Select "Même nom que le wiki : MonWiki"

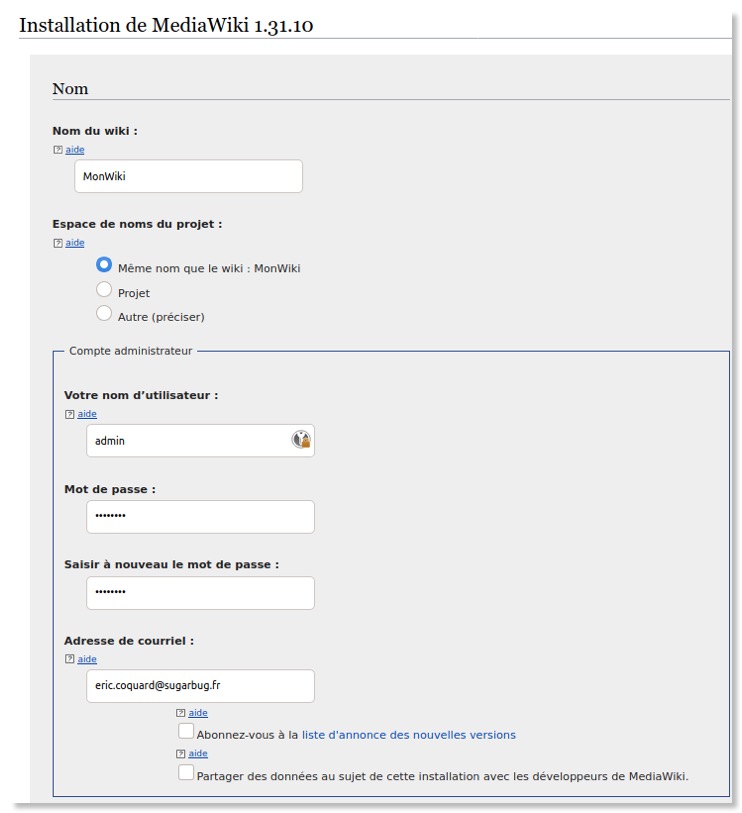[x=104, y=263]
